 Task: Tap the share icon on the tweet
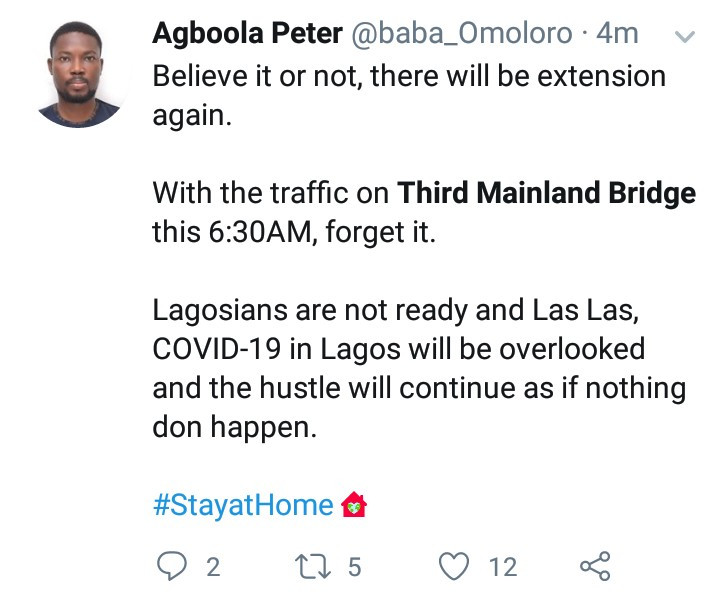594,567
